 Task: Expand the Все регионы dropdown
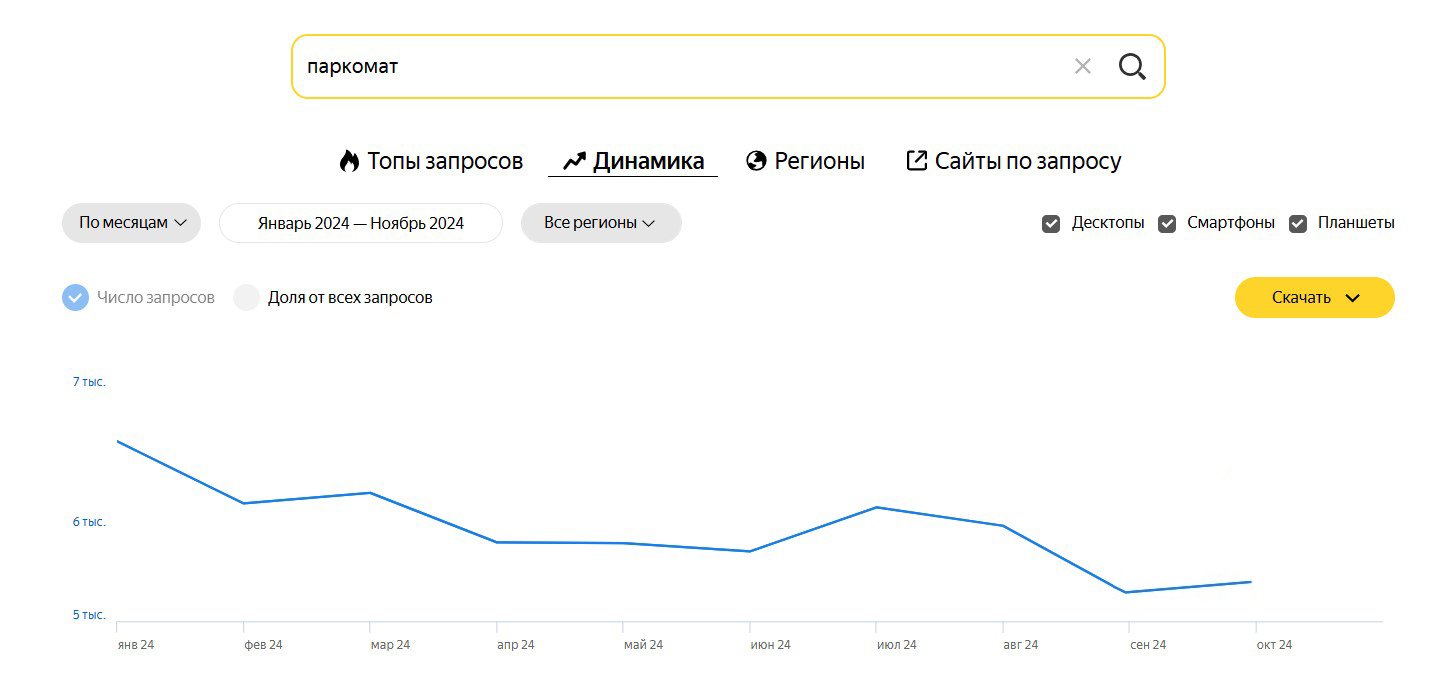600,223
